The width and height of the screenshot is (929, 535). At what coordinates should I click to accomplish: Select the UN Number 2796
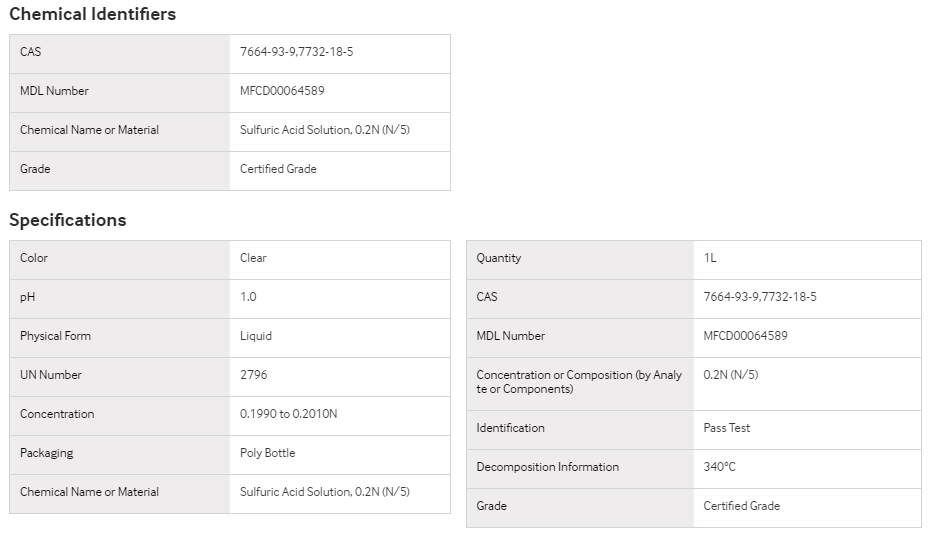[x=254, y=375]
